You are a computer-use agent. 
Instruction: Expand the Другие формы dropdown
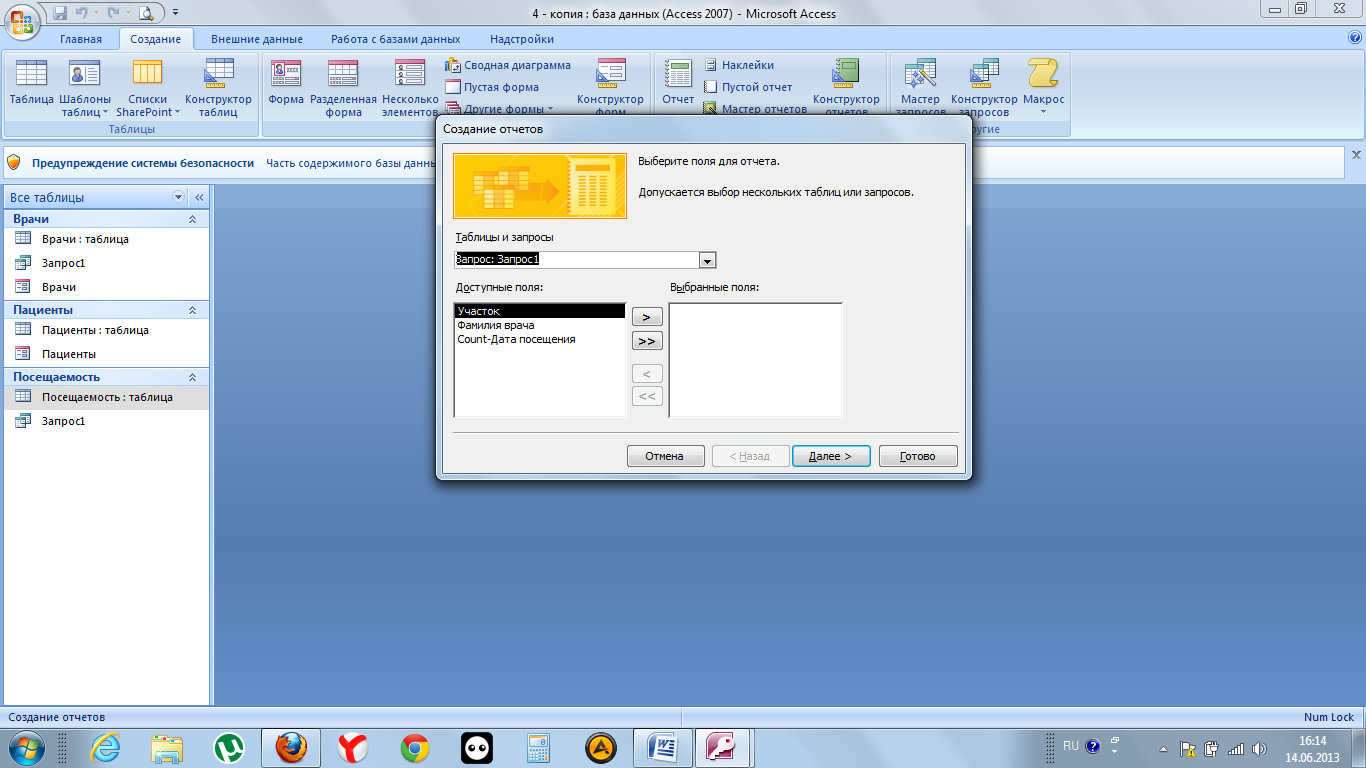coord(499,109)
